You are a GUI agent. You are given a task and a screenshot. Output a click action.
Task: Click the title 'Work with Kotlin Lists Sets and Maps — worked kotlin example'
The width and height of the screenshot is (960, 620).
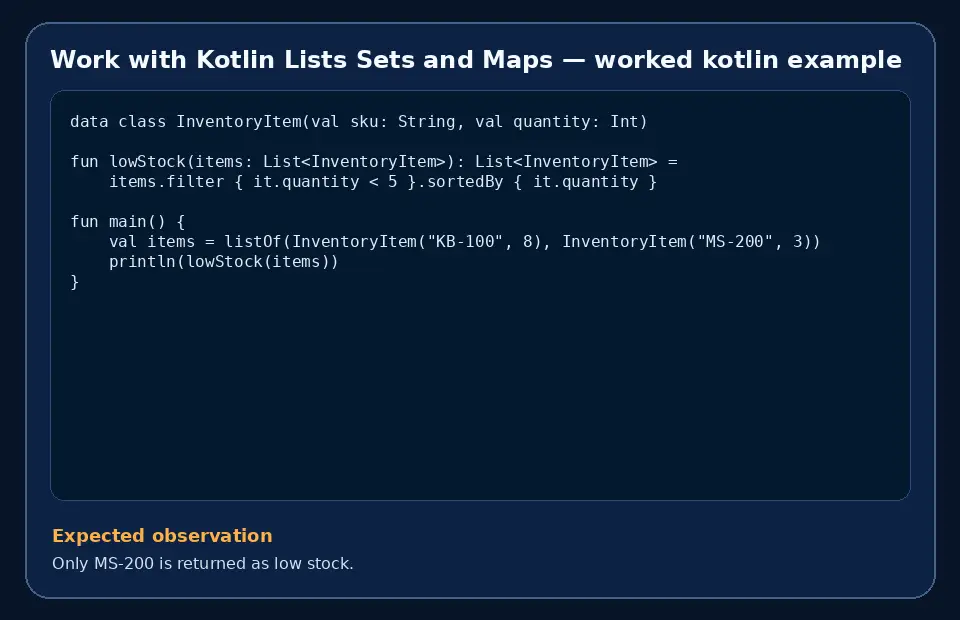point(476,60)
